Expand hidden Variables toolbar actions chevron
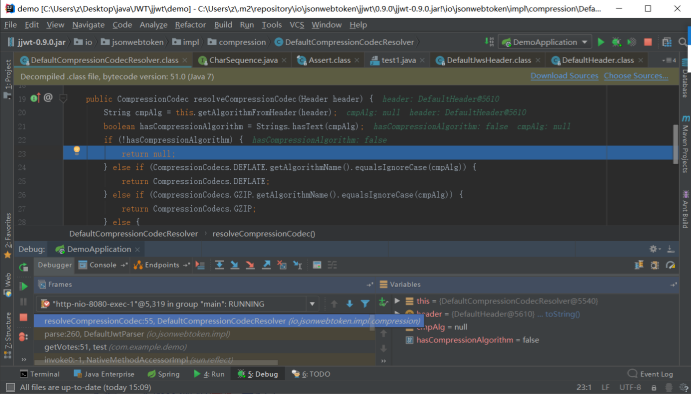Viewport: 691px width, 394px height. 383,361
